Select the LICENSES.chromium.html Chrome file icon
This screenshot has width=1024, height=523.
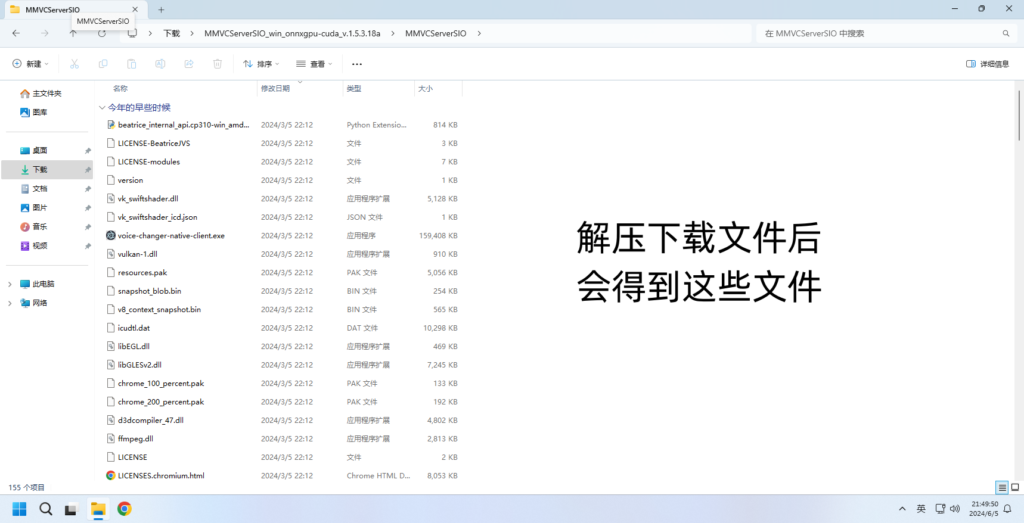[x=111, y=475]
